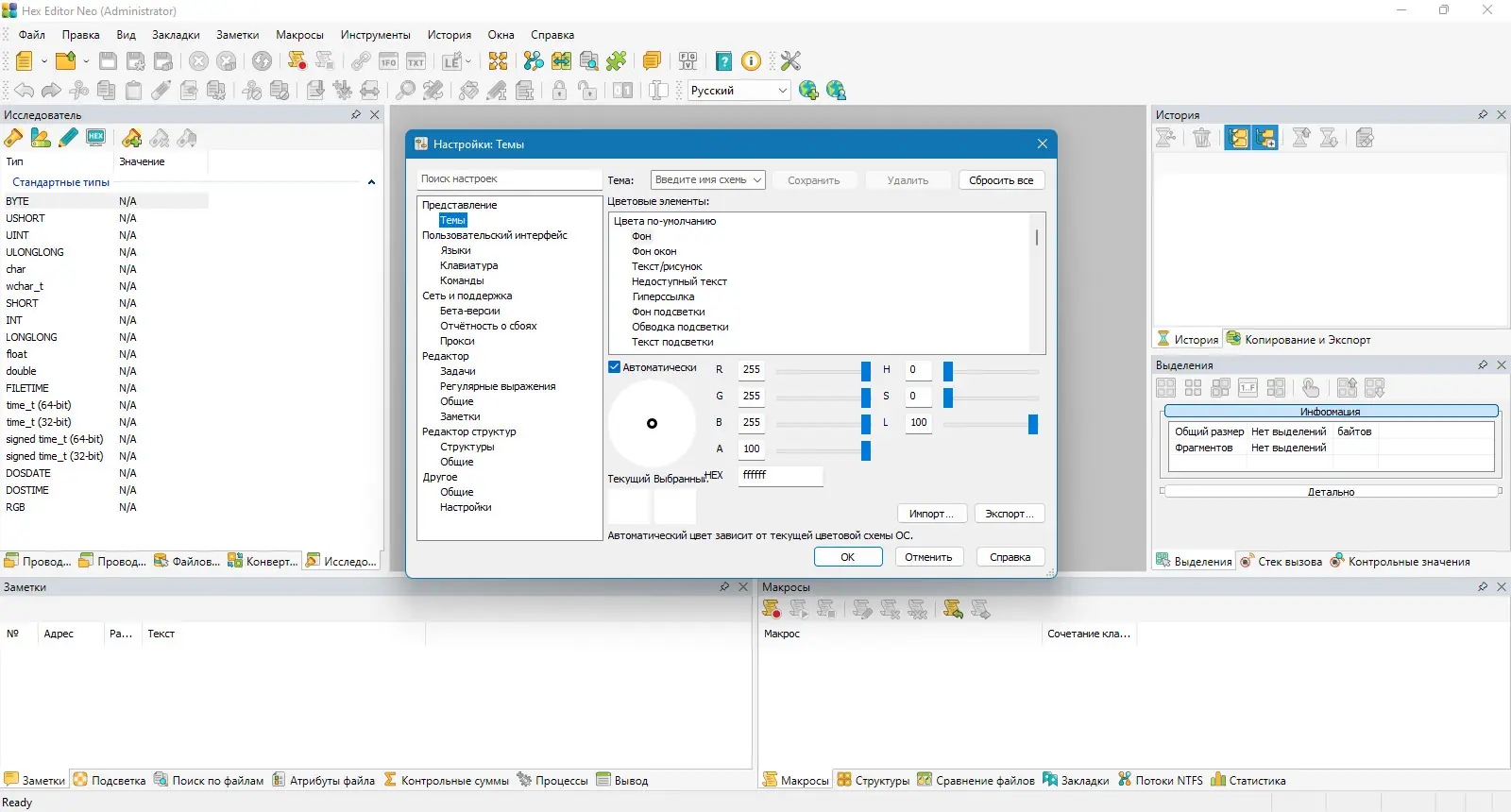Click the Отменить button
The image size is (1511, 812).
928,557
